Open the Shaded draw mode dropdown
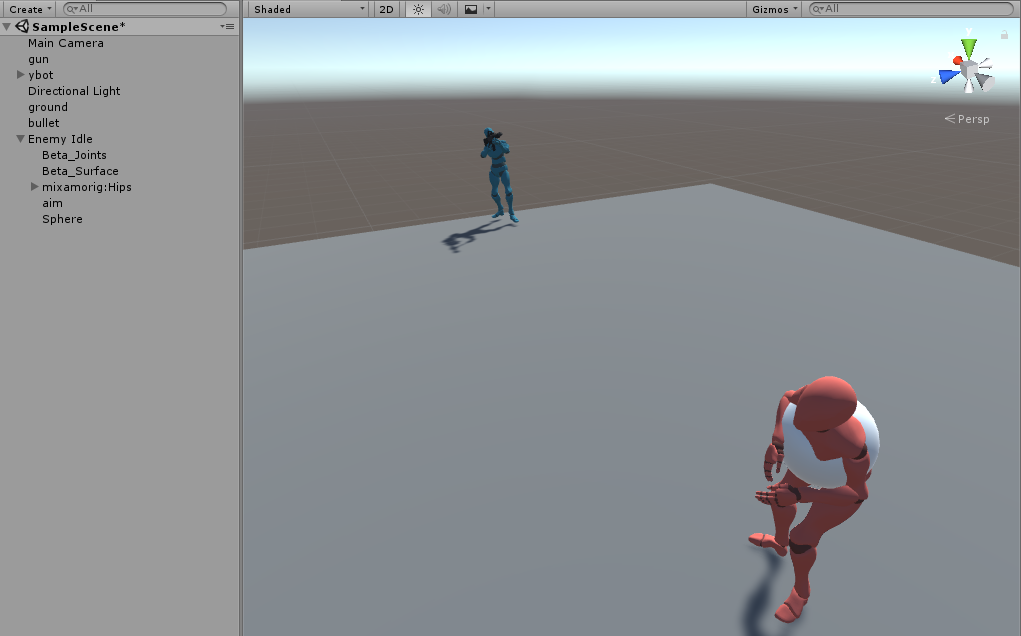This screenshot has width=1021, height=636. click(x=309, y=9)
